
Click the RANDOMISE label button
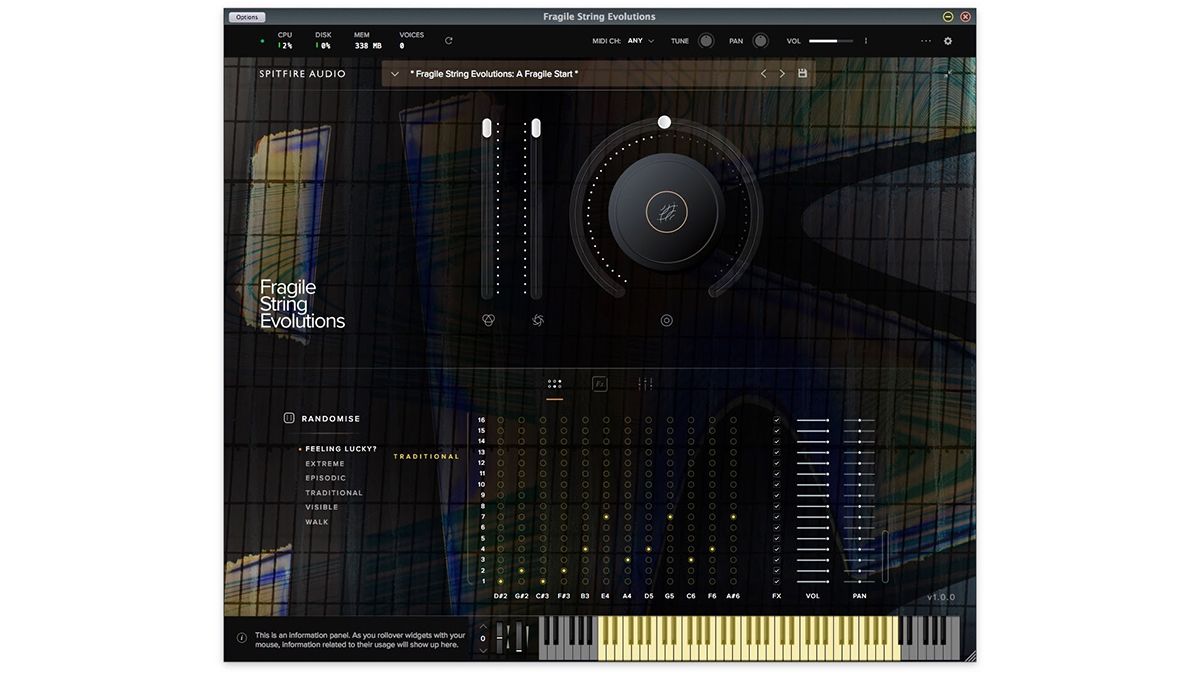331,418
